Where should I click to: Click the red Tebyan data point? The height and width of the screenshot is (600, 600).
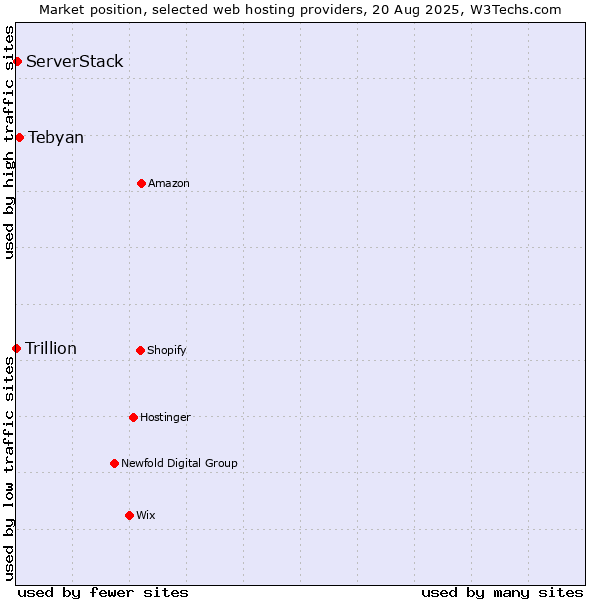20,137
